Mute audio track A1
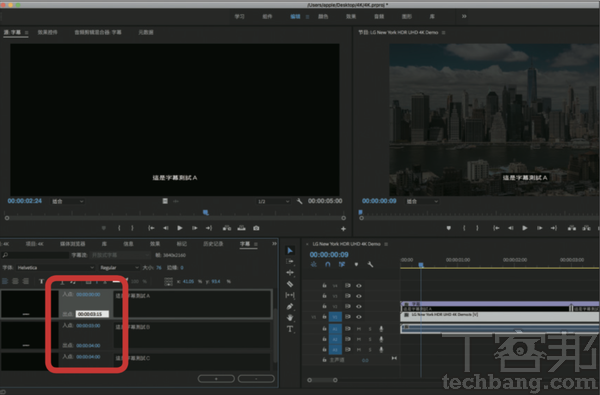 pyautogui.click(x=359, y=329)
